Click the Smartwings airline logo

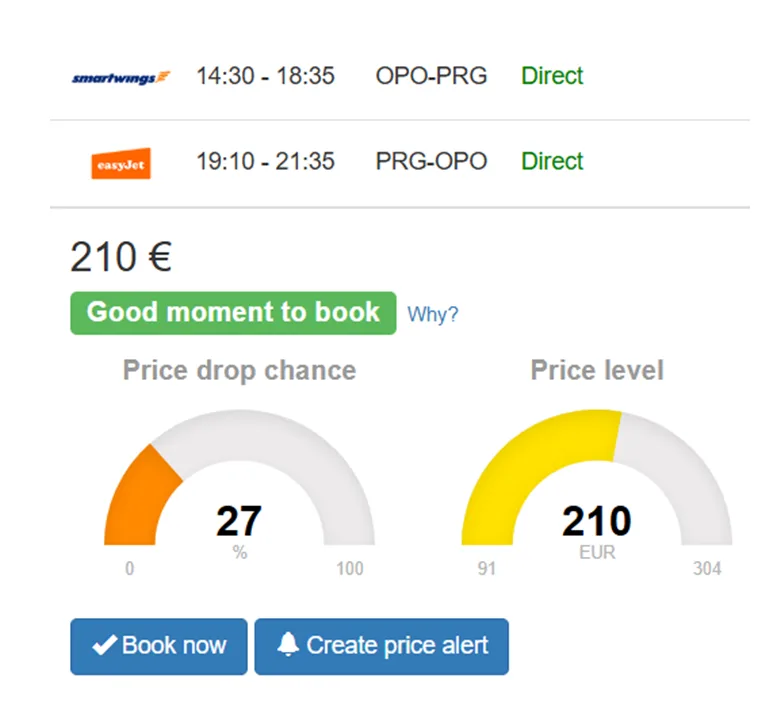[121, 77]
